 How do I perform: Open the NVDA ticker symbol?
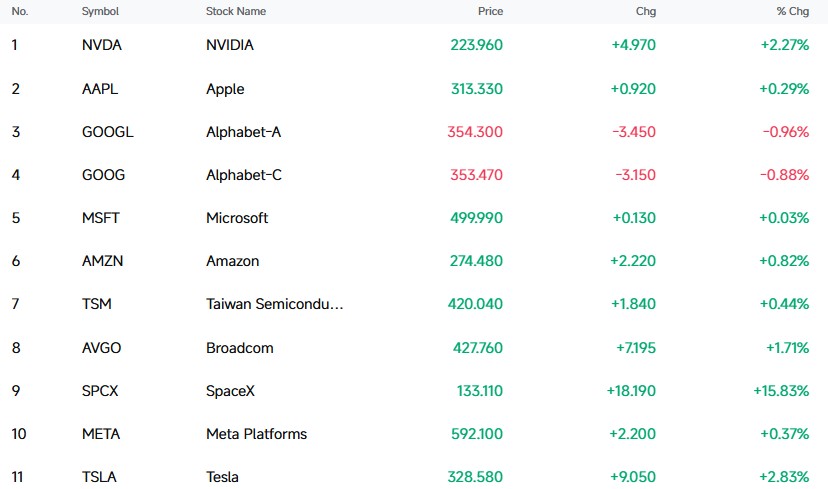[x=101, y=45]
